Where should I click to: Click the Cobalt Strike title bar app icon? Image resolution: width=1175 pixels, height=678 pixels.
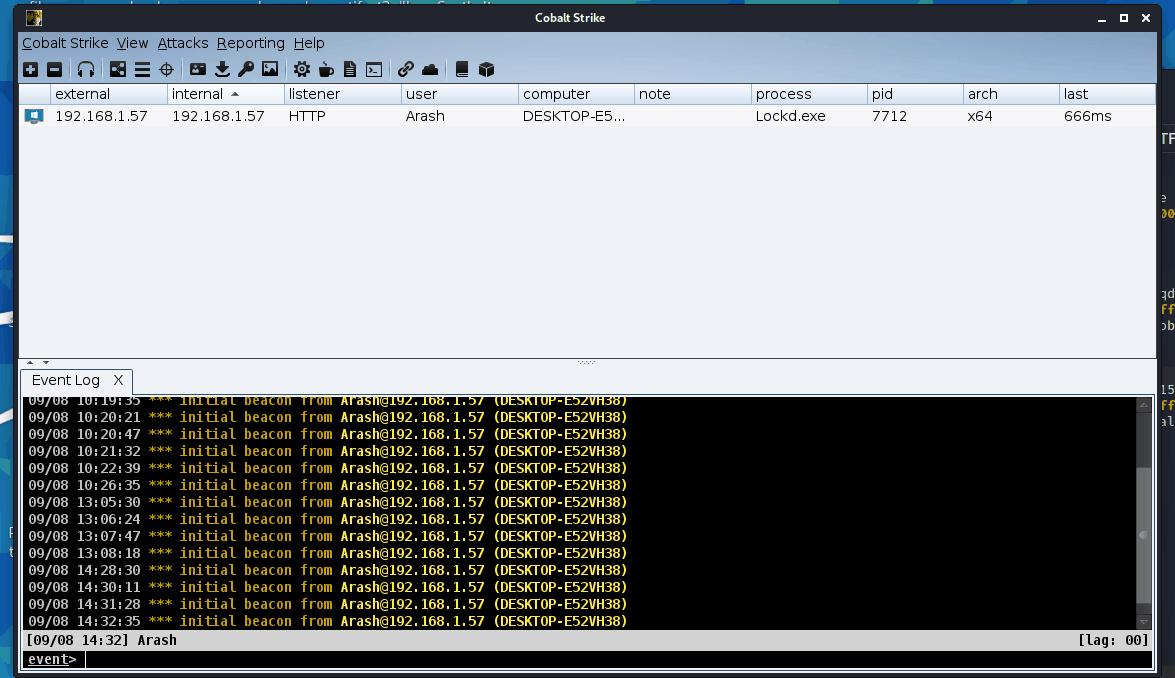click(x=34, y=17)
